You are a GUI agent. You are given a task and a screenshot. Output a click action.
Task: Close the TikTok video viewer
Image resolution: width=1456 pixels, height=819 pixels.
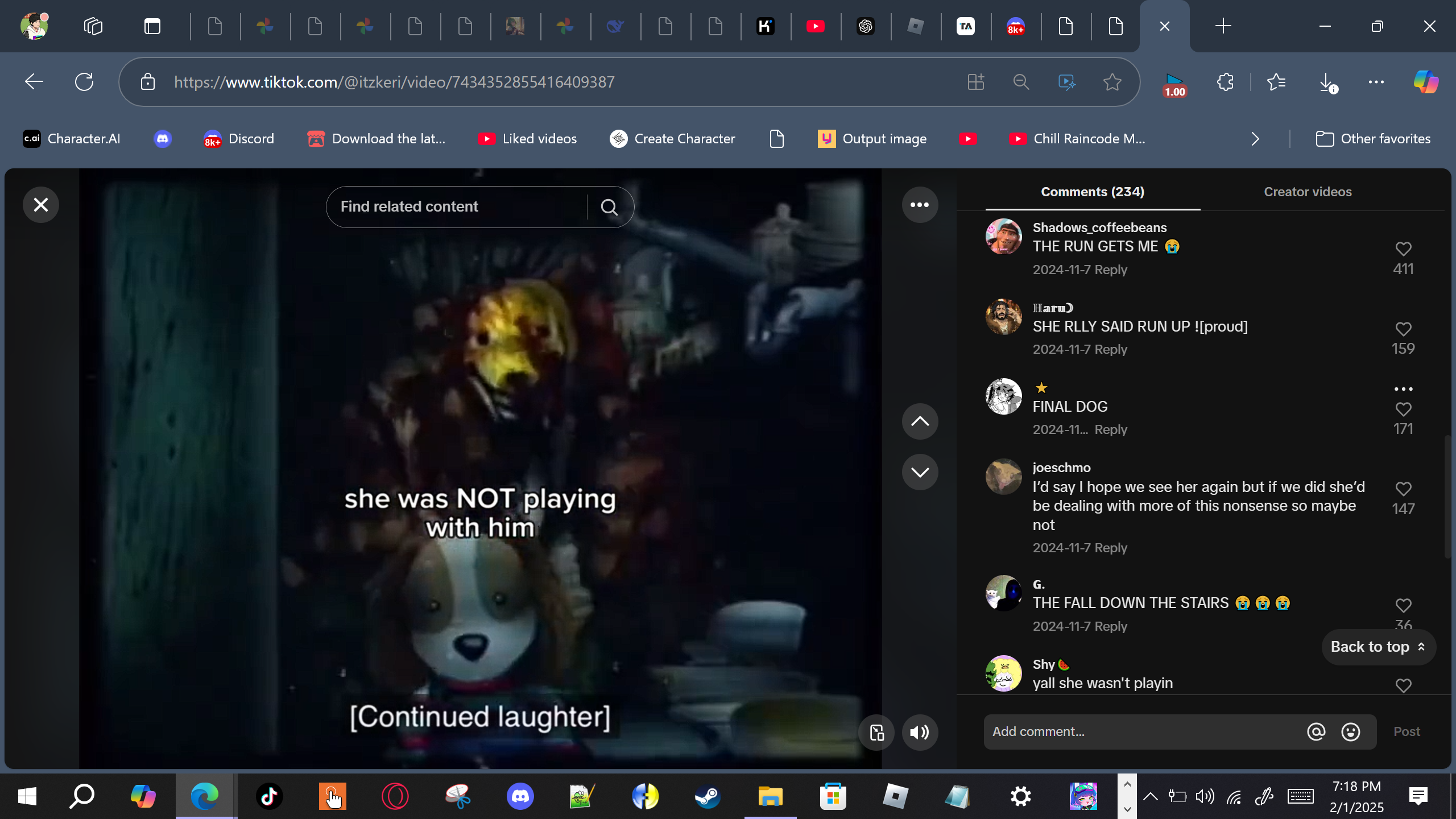click(41, 205)
